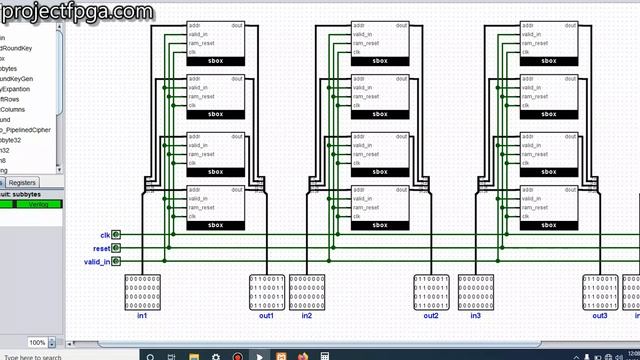The width and height of the screenshot is (640, 360).
Task: Select the third sbox block above in3
Action: pyautogui.click(x=549, y=154)
